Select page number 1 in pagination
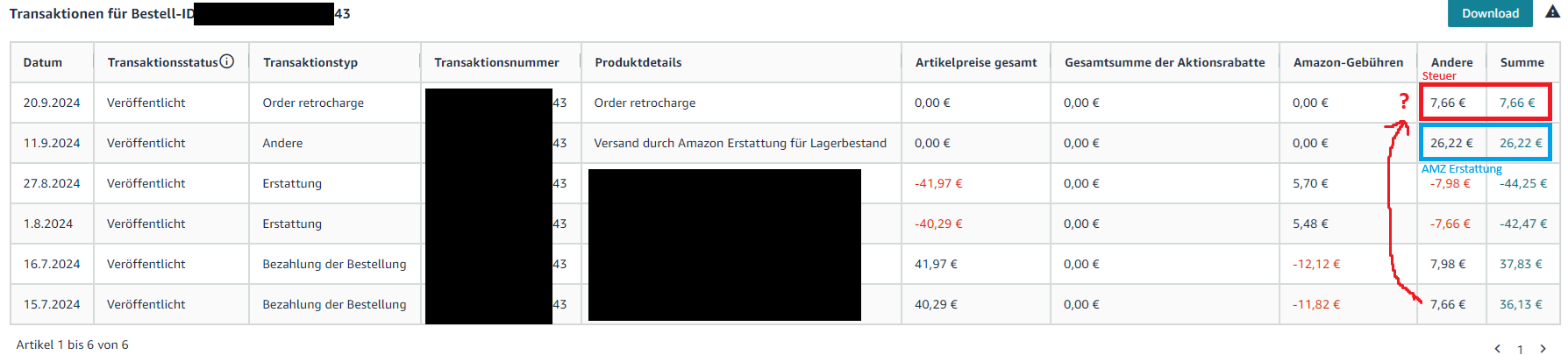Viewport: 1568px width, 355px height. coord(1521,349)
